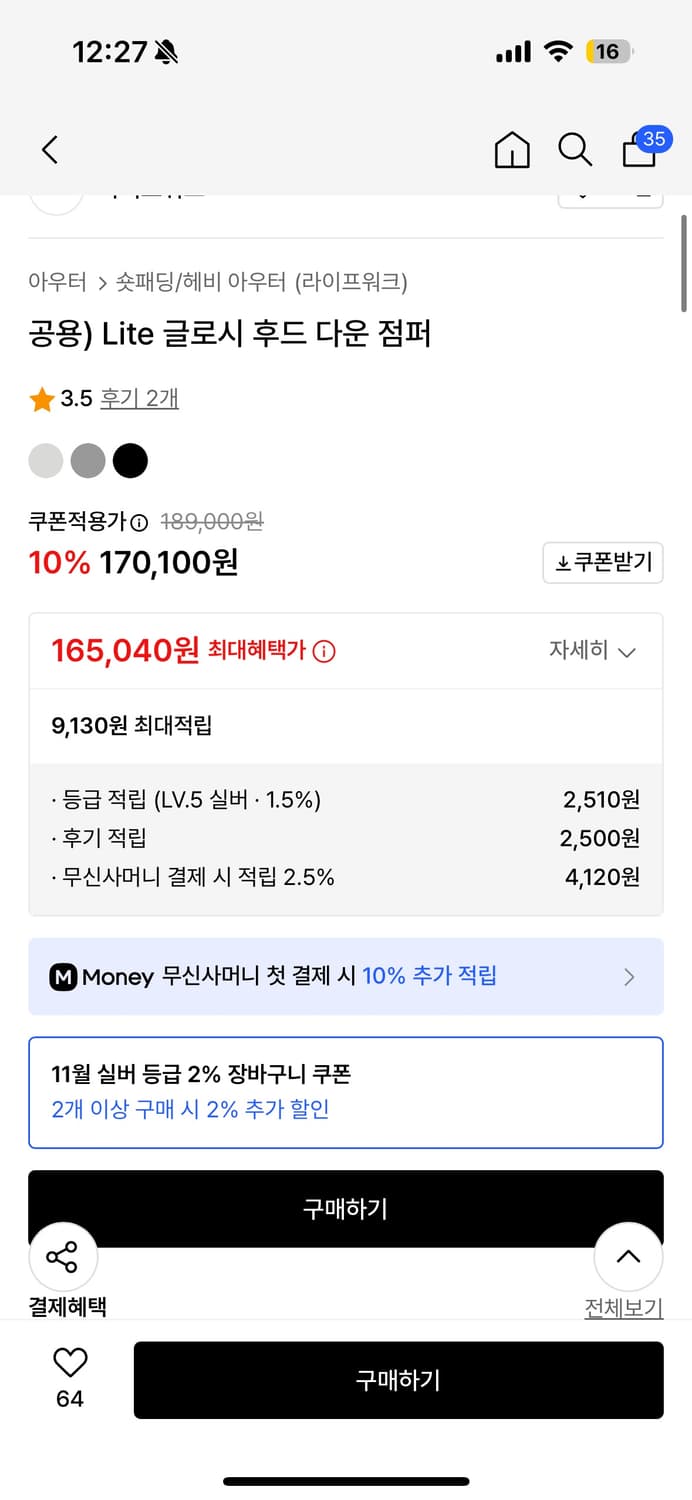The image size is (692, 1500).
Task: Toggle the heart to like the product
Action: pos(68,1363)
